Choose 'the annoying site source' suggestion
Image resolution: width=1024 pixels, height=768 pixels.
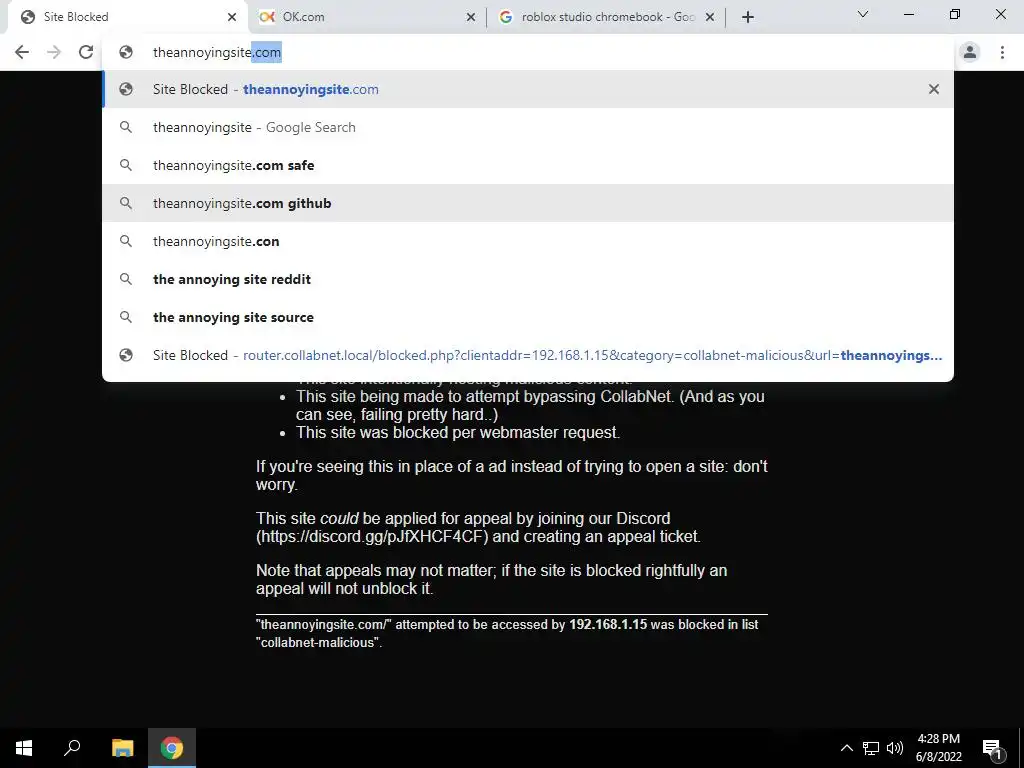(x=528, y=317)
